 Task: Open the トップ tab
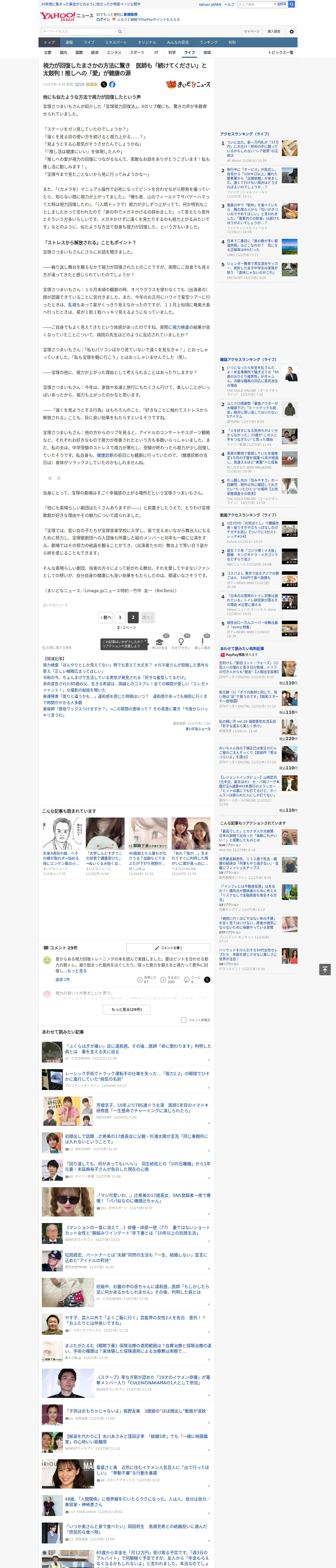(49, 43)
